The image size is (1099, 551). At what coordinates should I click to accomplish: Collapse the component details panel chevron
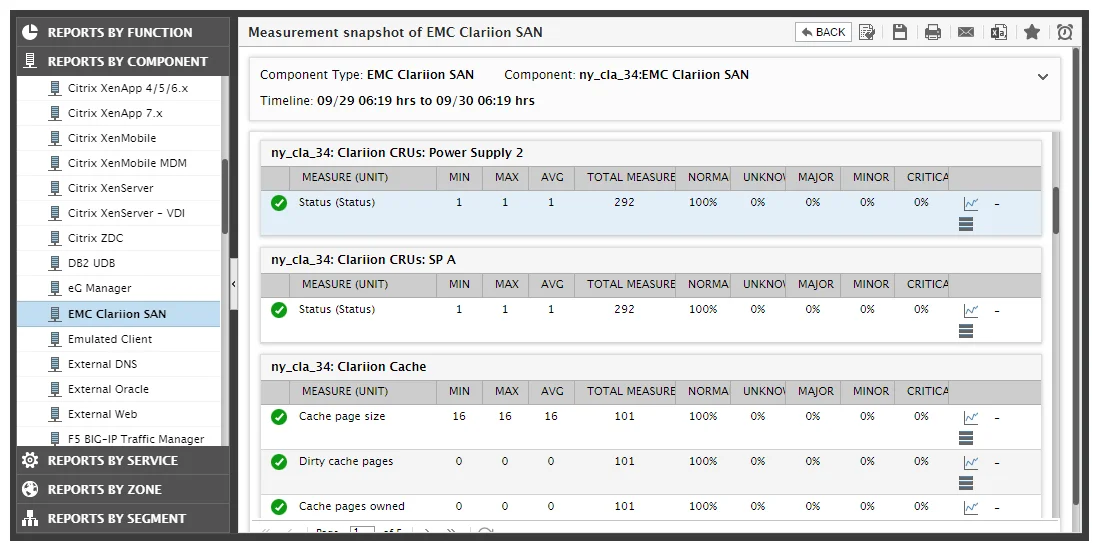tap(1043, 77)
